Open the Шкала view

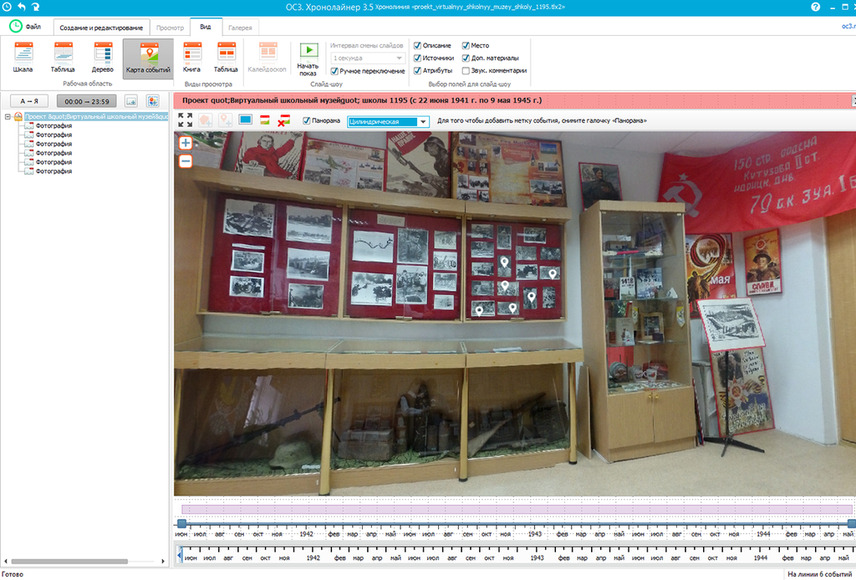pyautogui.click(x=23, y=57)
